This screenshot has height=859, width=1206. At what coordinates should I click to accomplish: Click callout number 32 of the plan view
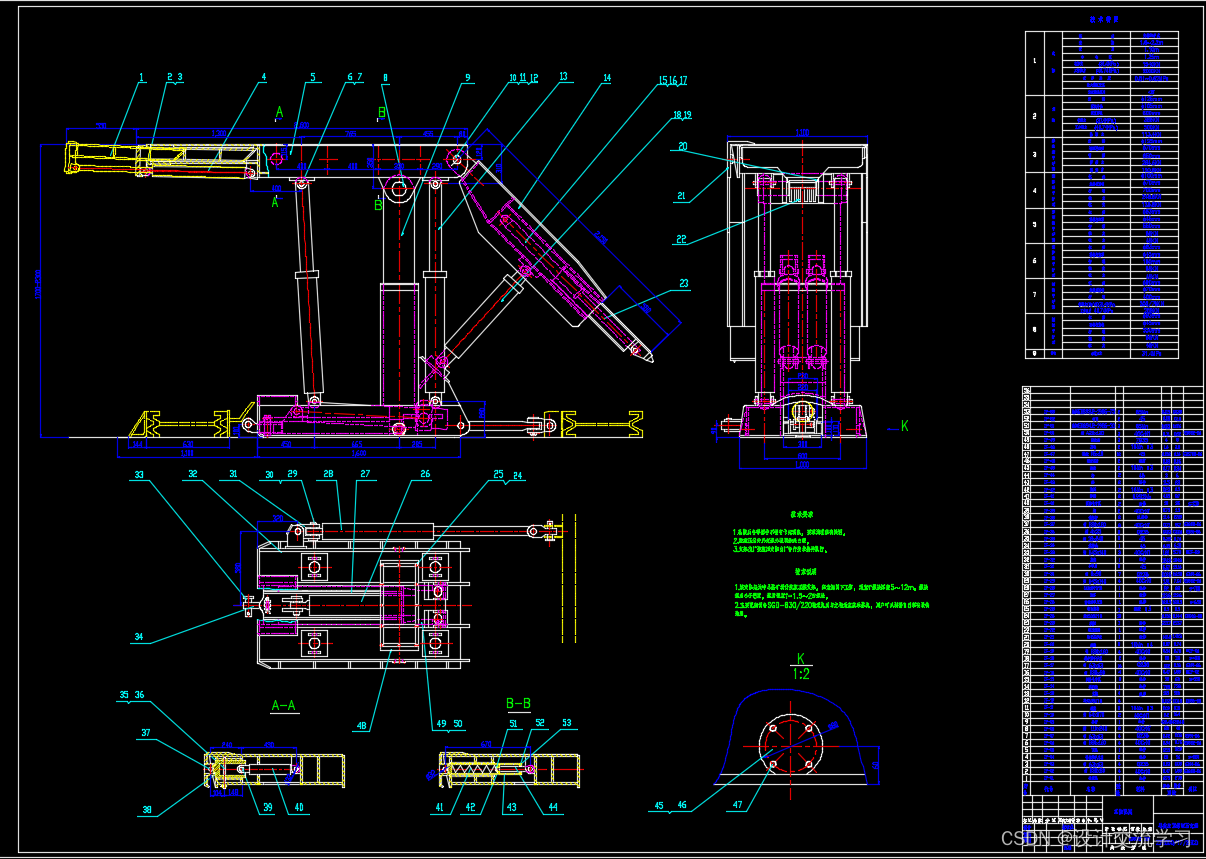(x=192, y=474)
